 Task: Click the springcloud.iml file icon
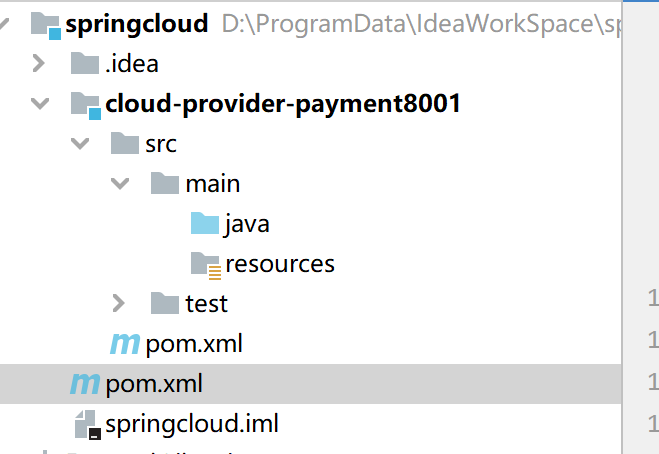pyautogui.click(x=87, y=425)
